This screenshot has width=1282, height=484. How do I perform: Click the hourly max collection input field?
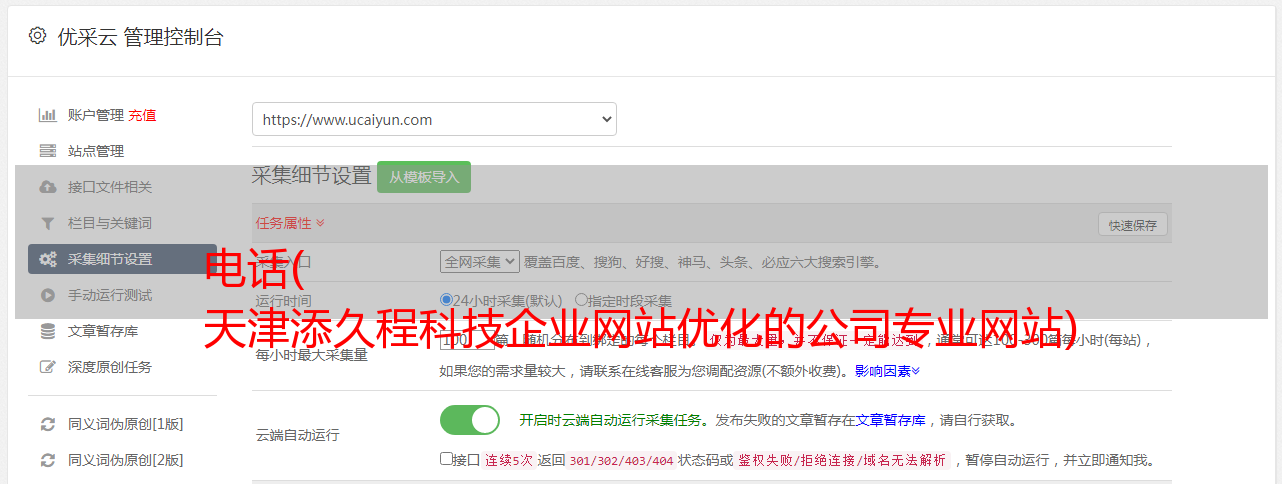[x=467, y=340]
